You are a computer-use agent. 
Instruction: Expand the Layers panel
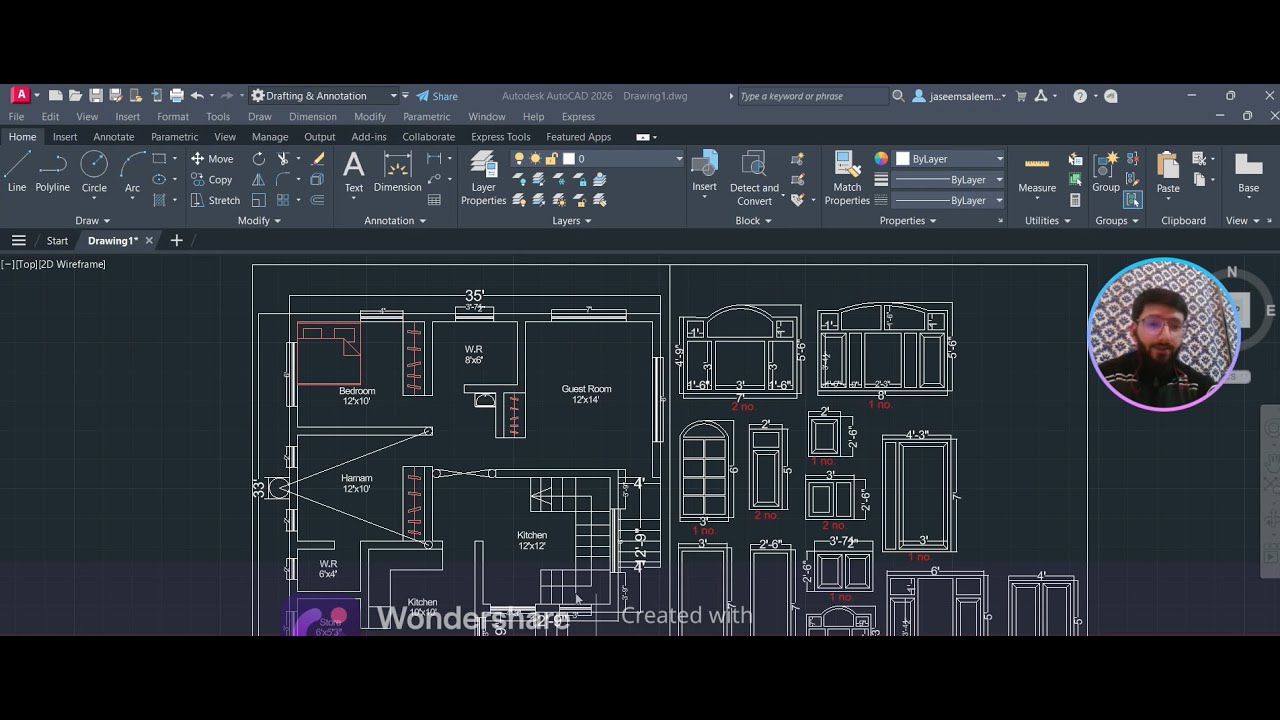click(x=572, y=221)
